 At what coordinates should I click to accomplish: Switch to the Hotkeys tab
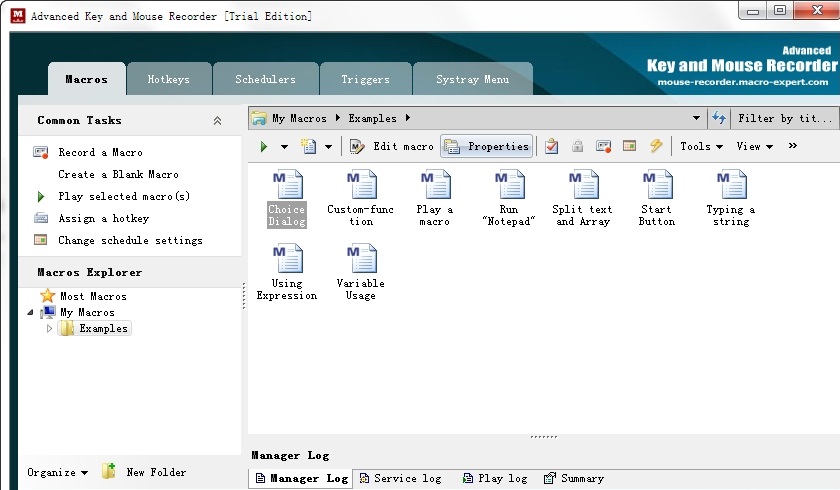pos(168,79)
